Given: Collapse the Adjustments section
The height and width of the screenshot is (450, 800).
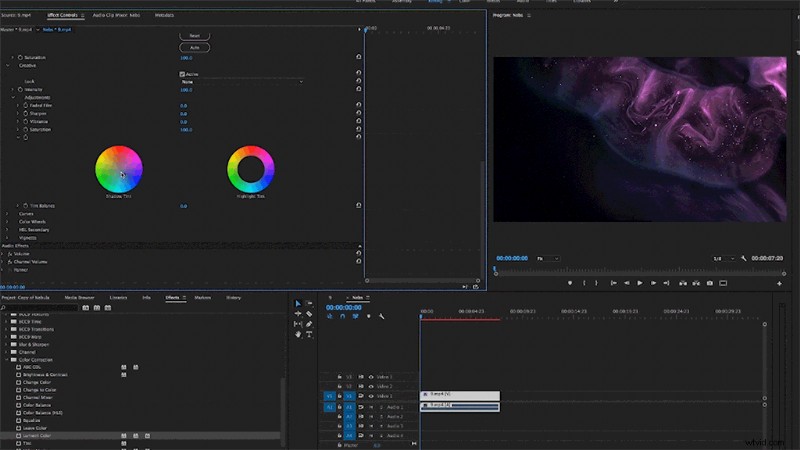Looking at the screenshot, I should point(13,97).
